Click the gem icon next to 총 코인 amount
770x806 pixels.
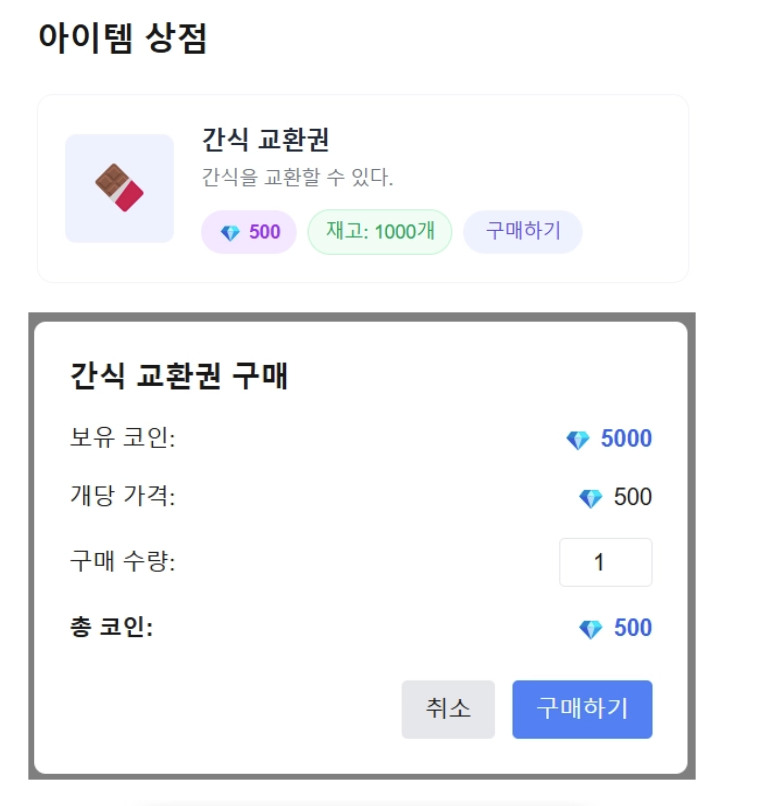[x=591, y=629]
